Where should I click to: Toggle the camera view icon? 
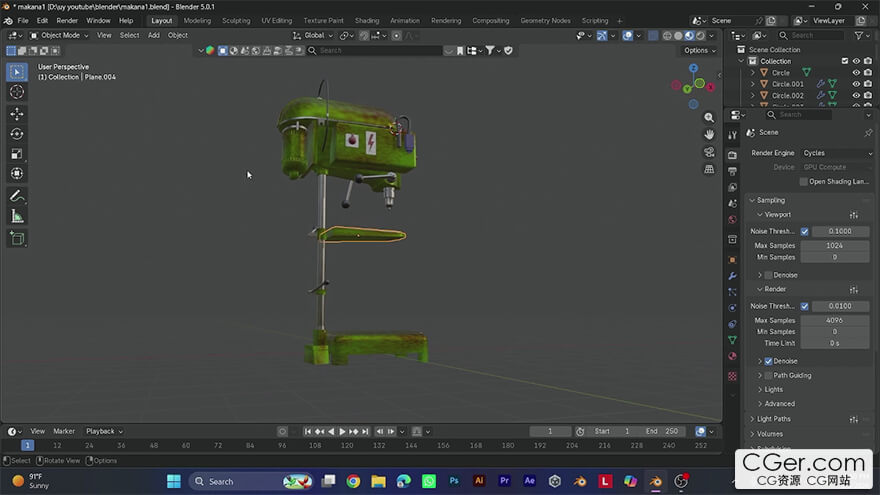click(709, 152)
